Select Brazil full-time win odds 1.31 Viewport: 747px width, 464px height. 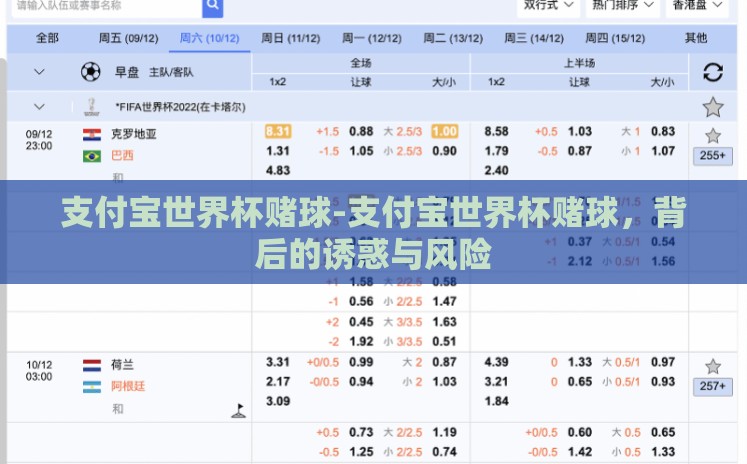pyautogui.click(x=278, y=151)
